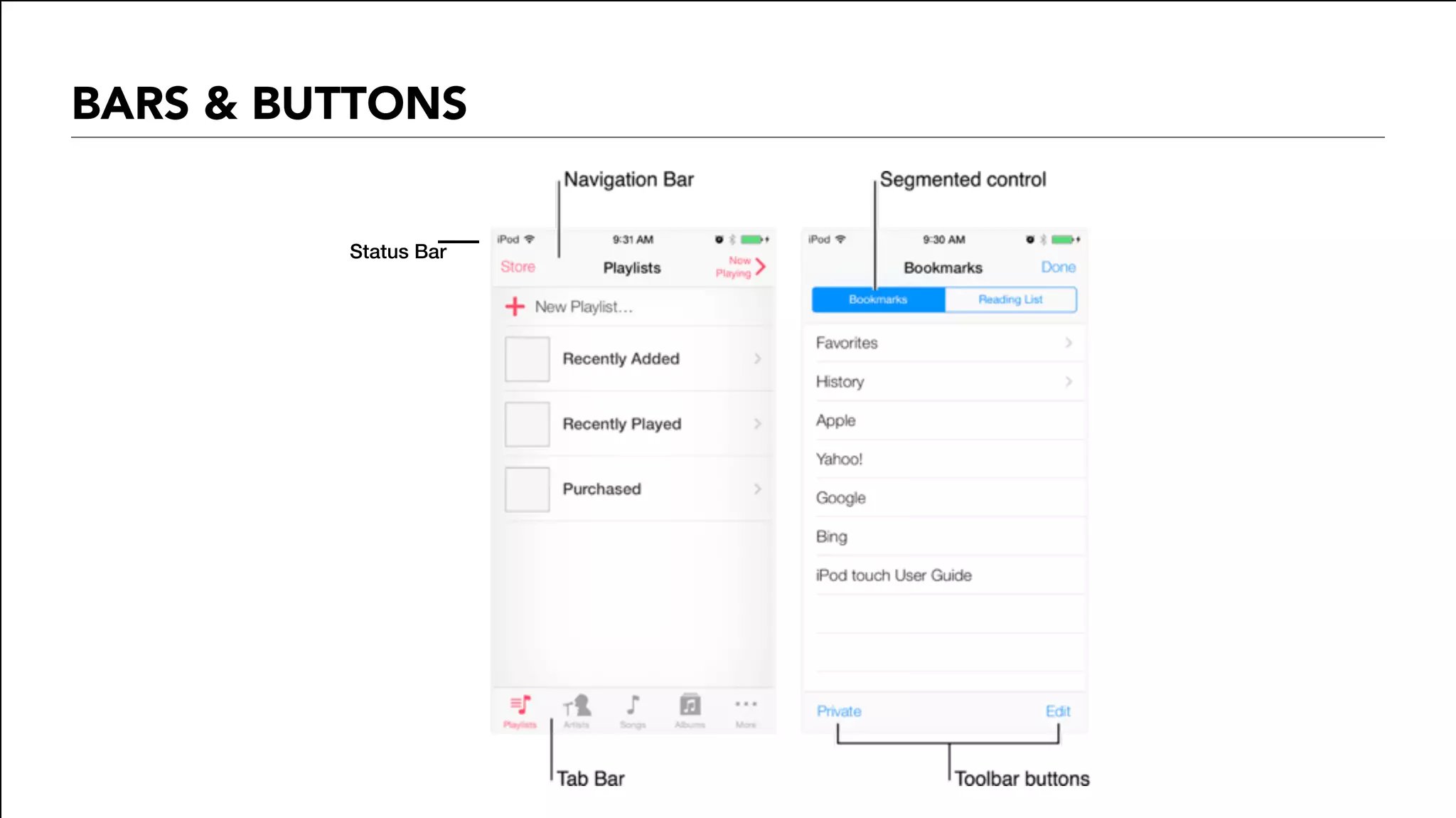Screen dimensions: 1456x818
Task: Click the alarm icon in Bookmarks status bar
Action: pyautogui.click(x=1030, y=240)
